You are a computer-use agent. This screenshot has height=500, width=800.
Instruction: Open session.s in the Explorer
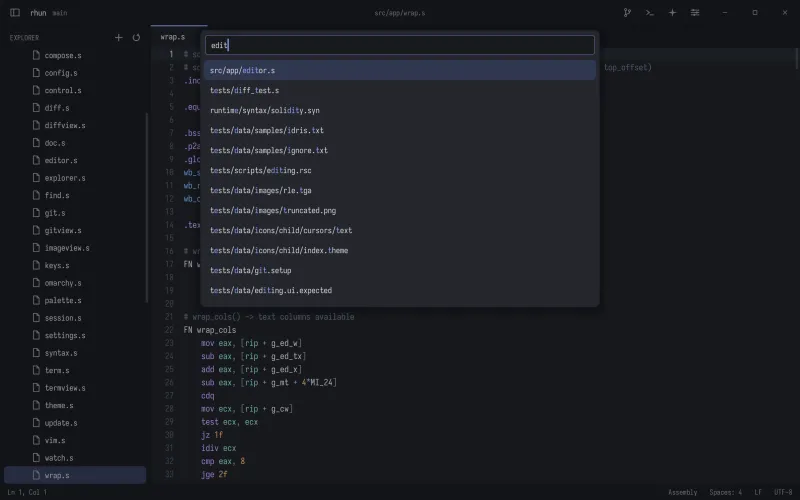coord(75,318)
